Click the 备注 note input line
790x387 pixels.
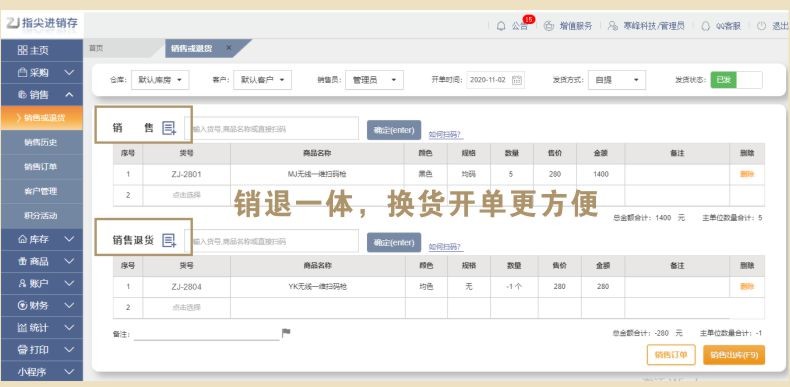pos(207,334)
